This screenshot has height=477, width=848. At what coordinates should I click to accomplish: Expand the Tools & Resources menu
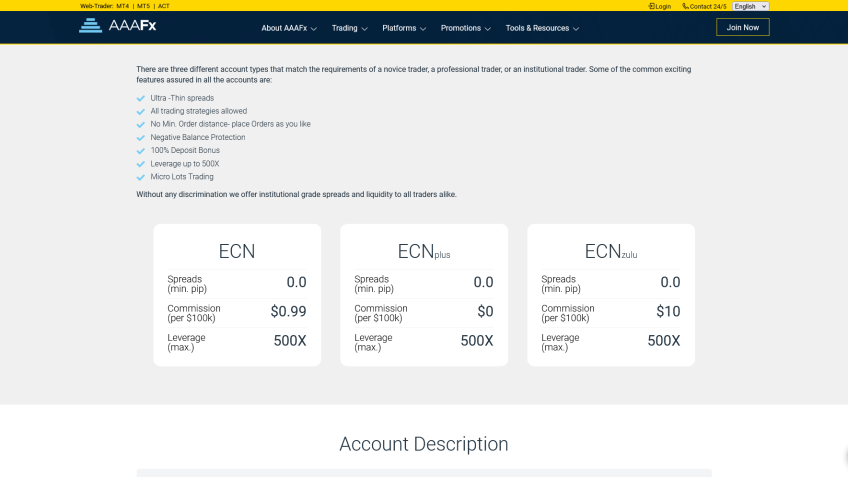[542, 28]
